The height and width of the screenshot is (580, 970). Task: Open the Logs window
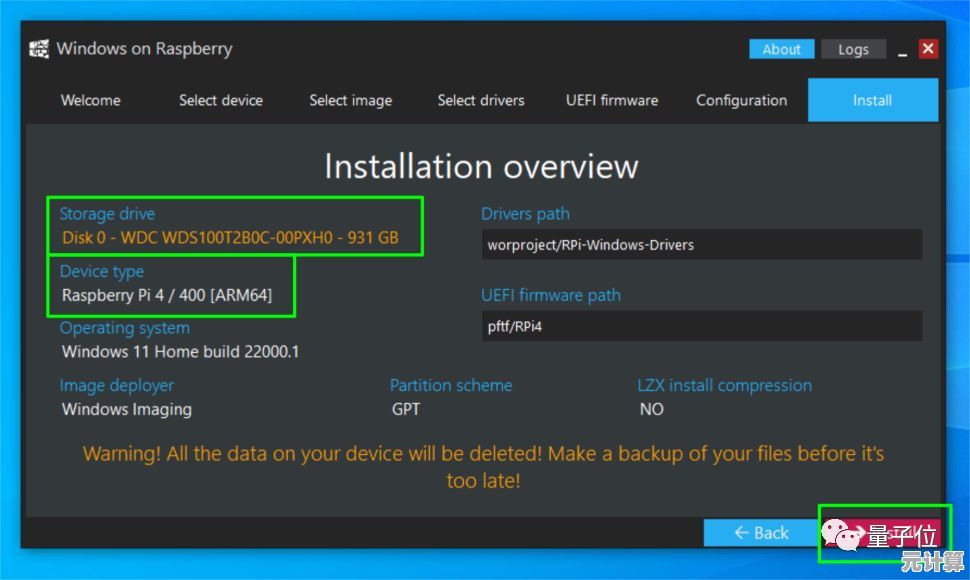pos(853,48)
